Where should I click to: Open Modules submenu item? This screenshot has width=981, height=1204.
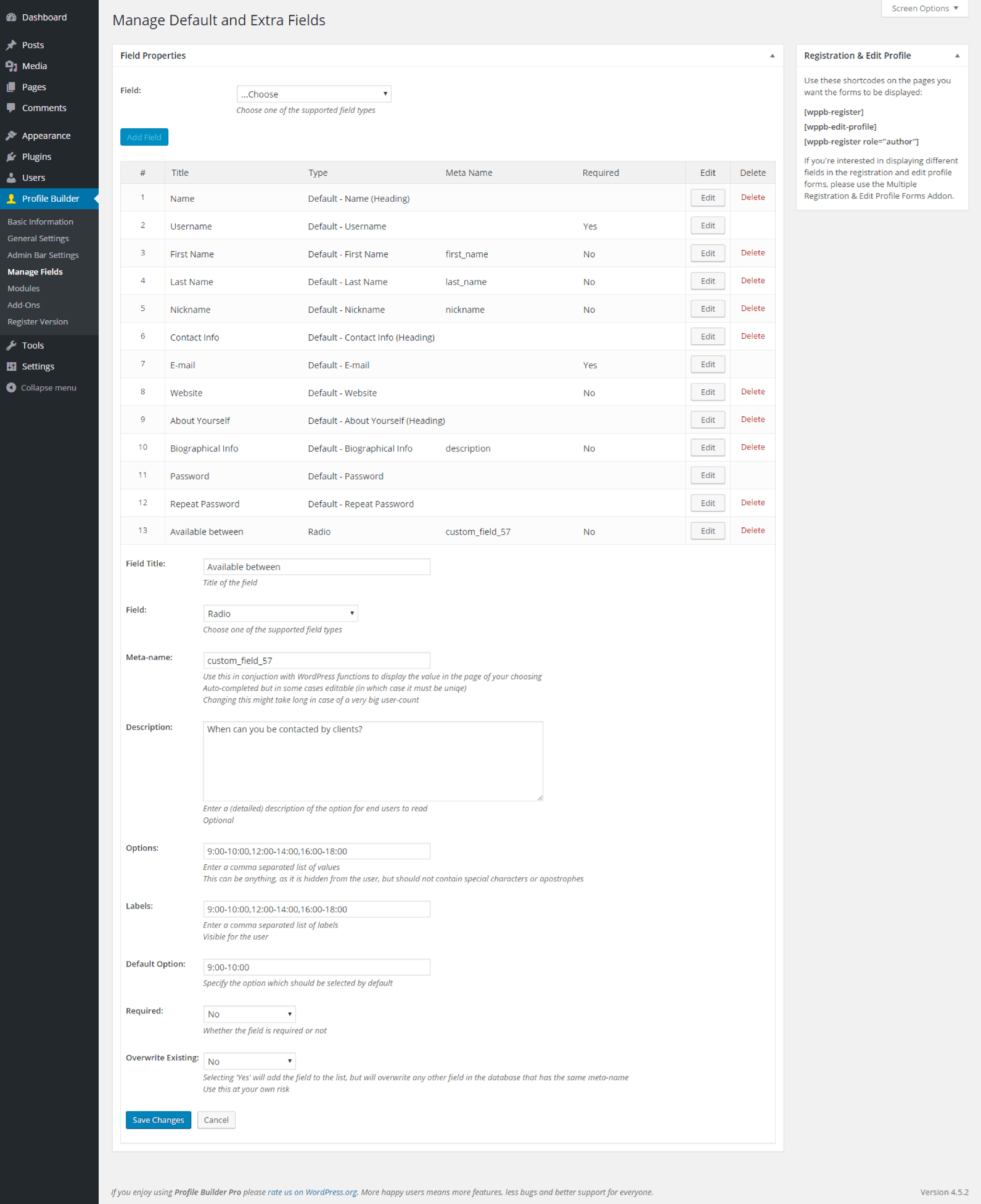tap(23, 288)
